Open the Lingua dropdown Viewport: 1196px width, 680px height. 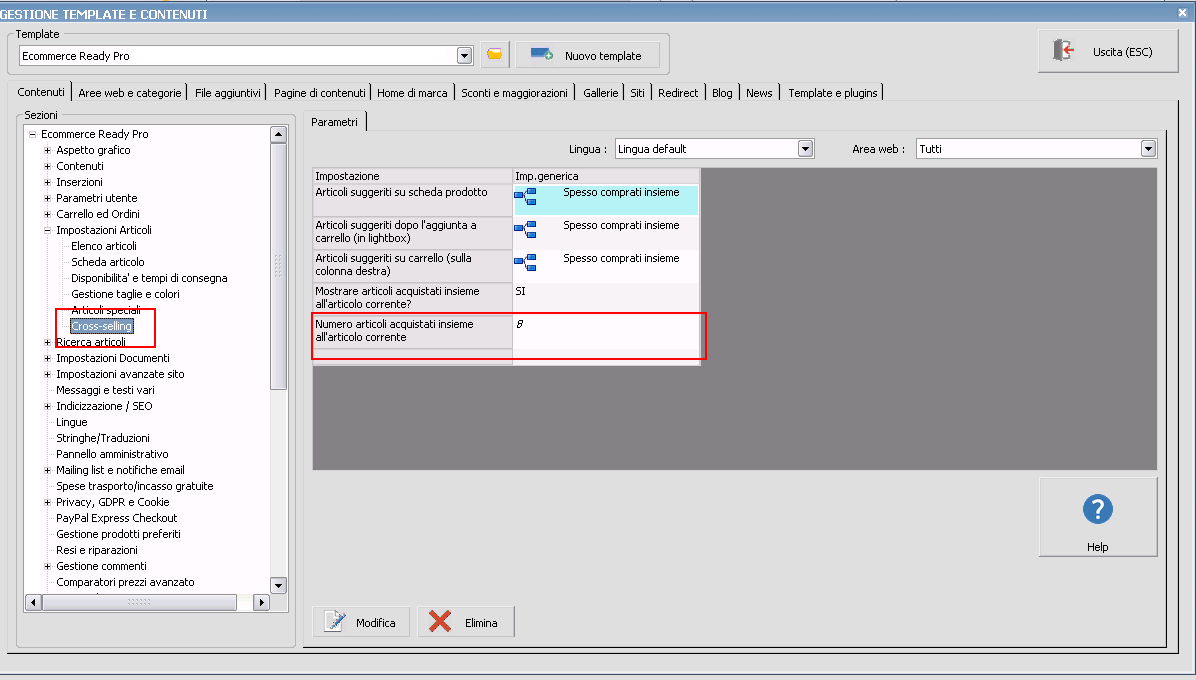(x=805, y=149)
